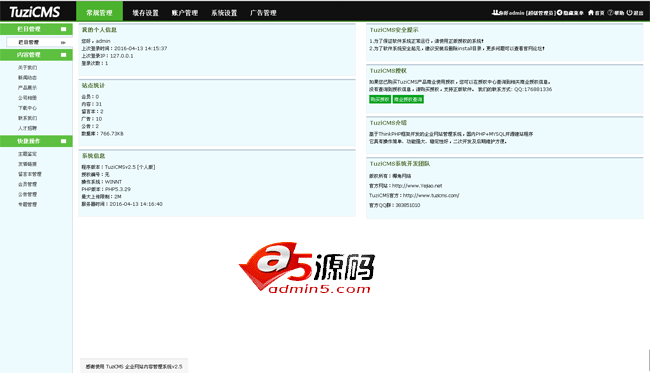
Task: Open 新闻动态 in the sidebar
Action: [27, 78]
